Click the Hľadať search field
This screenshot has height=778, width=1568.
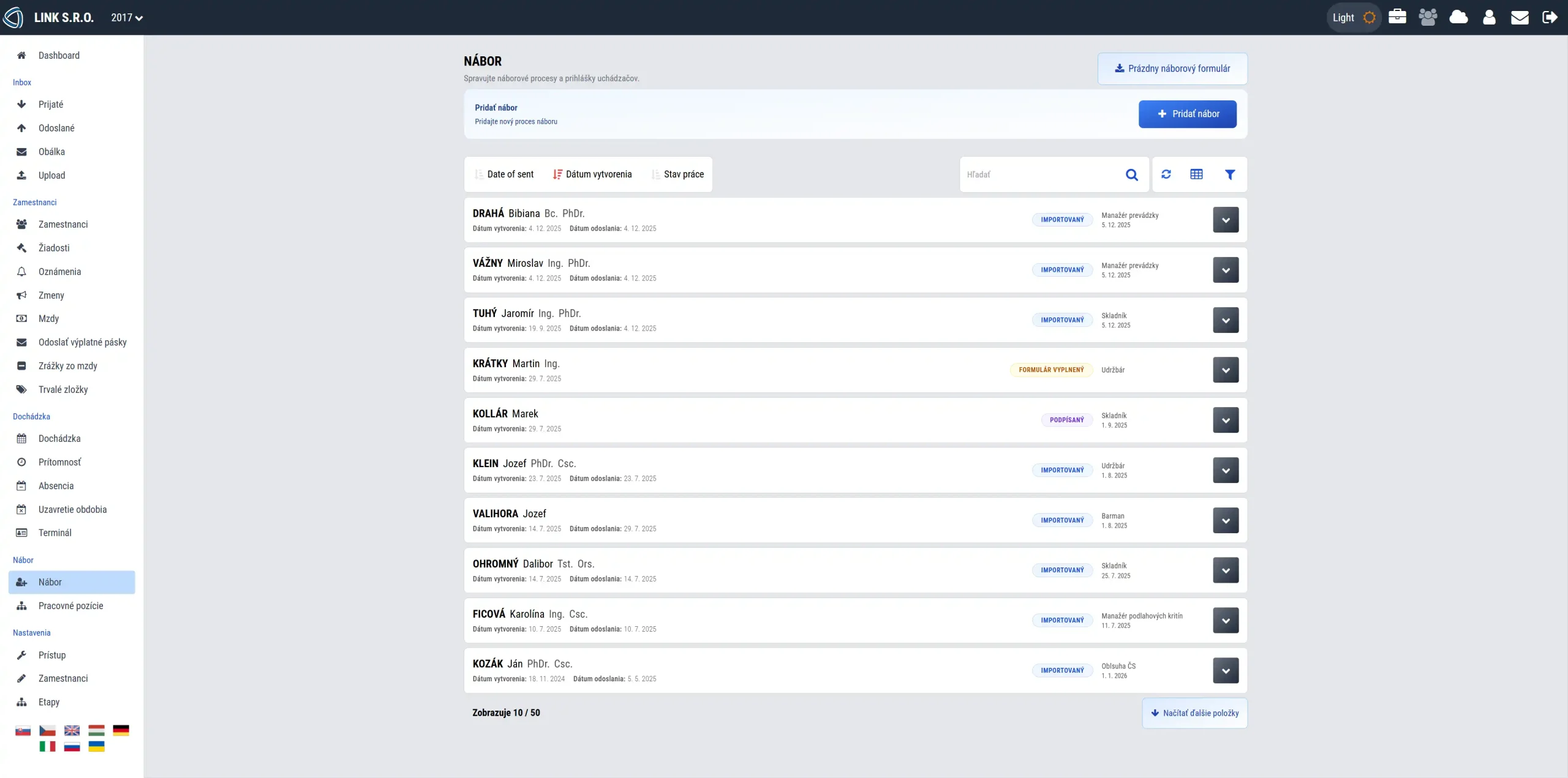pyautogui.click(x=1041, y=174)
